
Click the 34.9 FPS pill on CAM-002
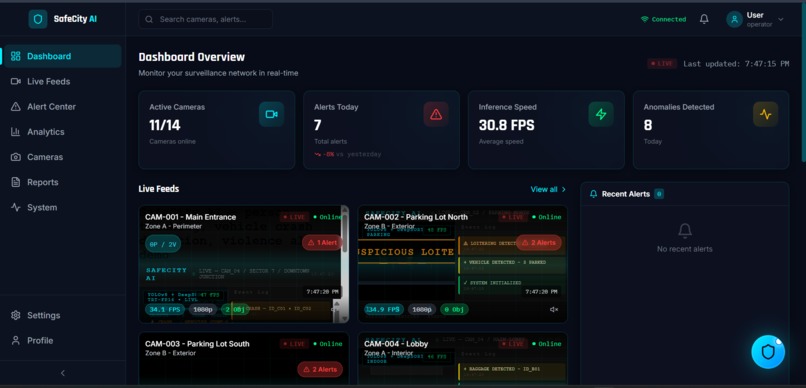point(384,309)
